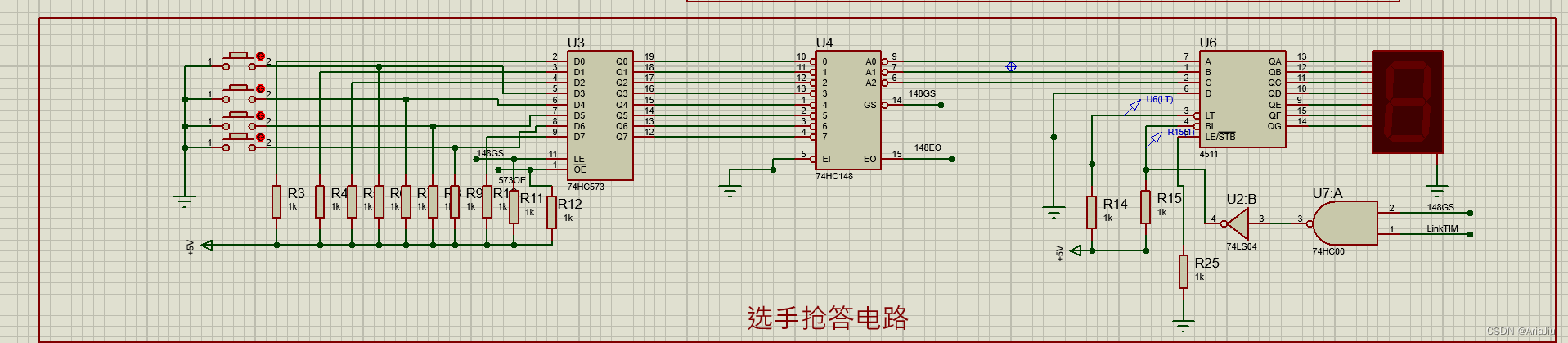Click the 148GS terminal at the NAND gate input
This screenshot has width=1568, height=343.
coord(1470,213)
